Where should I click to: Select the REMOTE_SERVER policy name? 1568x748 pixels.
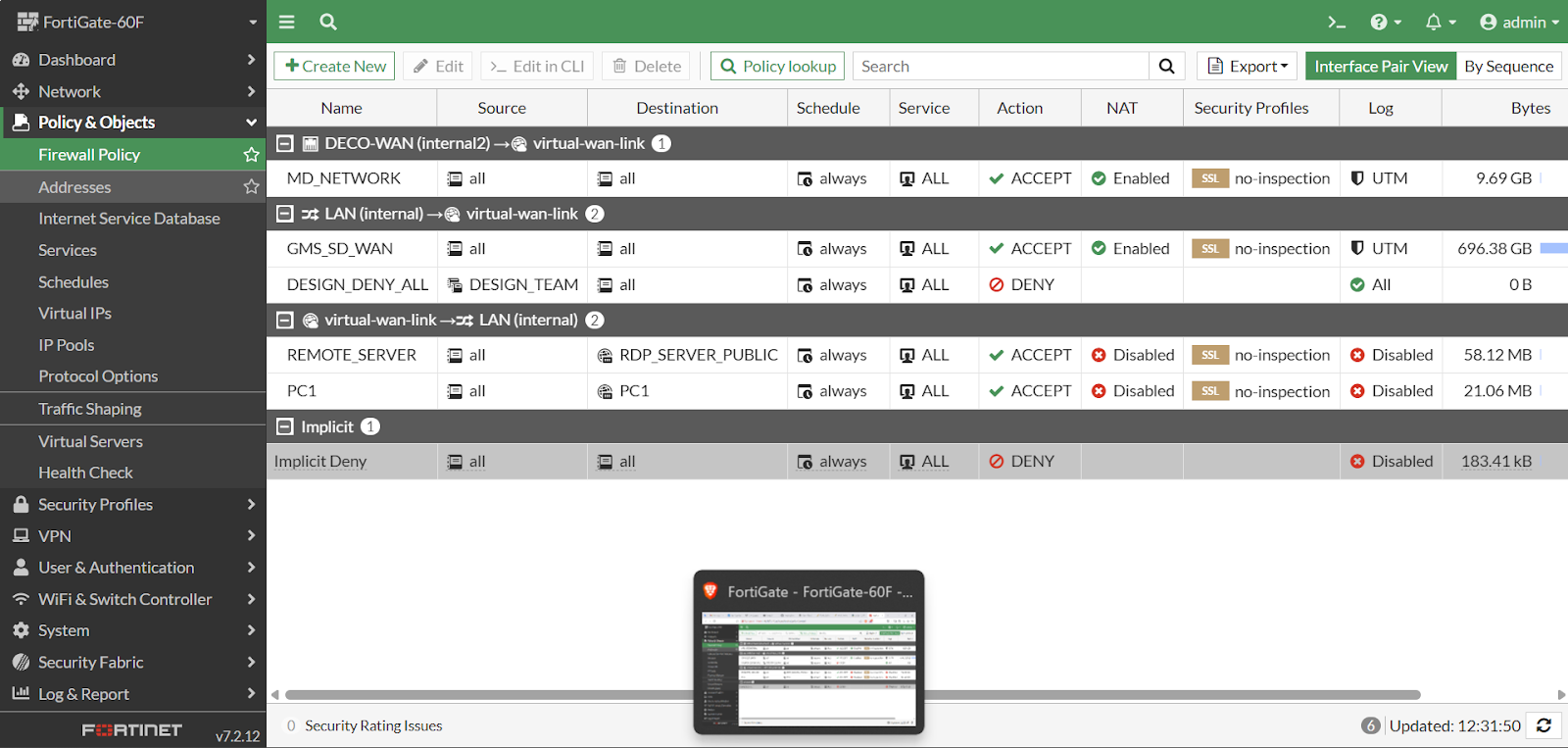point(352,355)
